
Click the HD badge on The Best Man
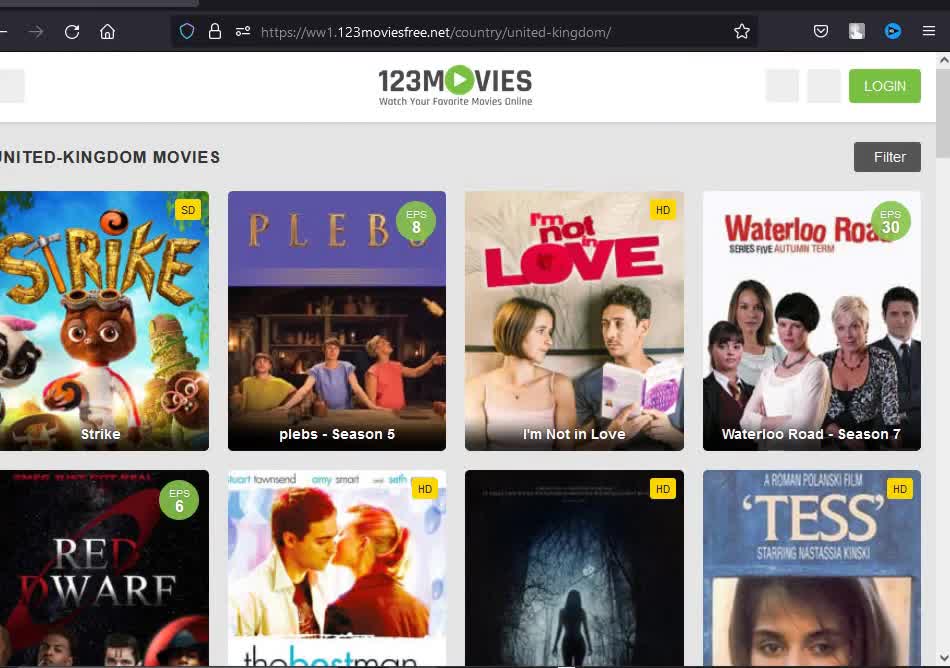[x=425, y=489]
